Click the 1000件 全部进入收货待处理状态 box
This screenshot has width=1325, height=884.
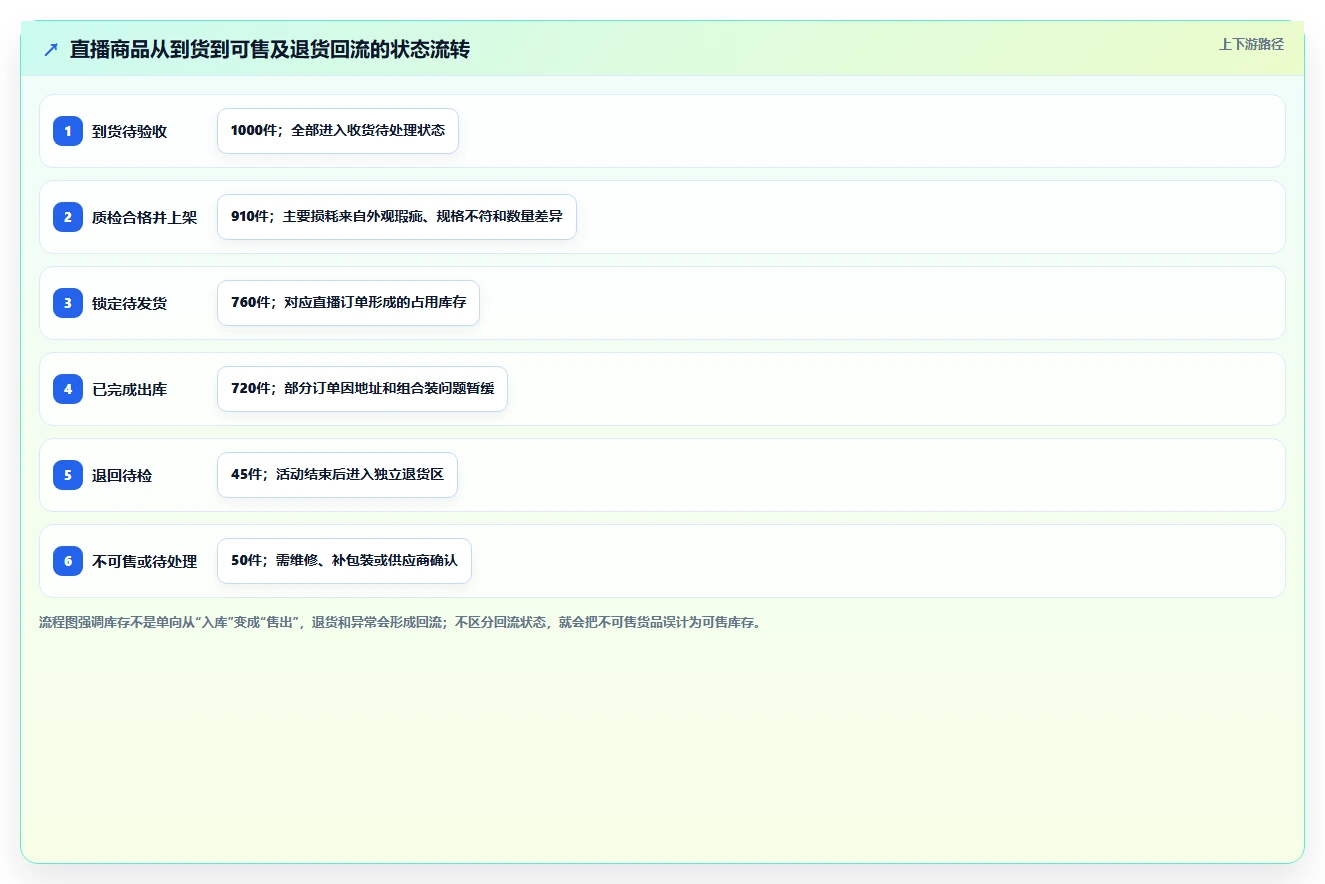[338, 131]
